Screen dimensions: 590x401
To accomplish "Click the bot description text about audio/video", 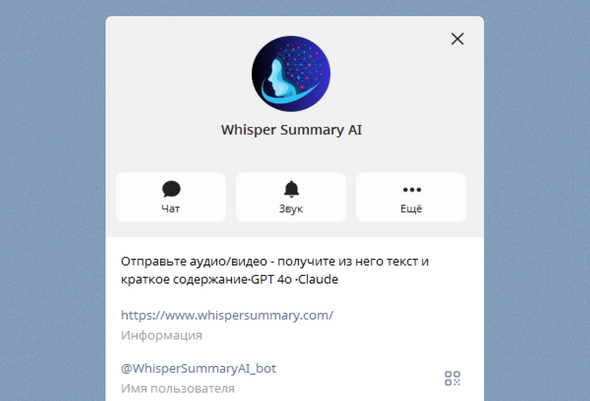I will (x=275, y=270).
